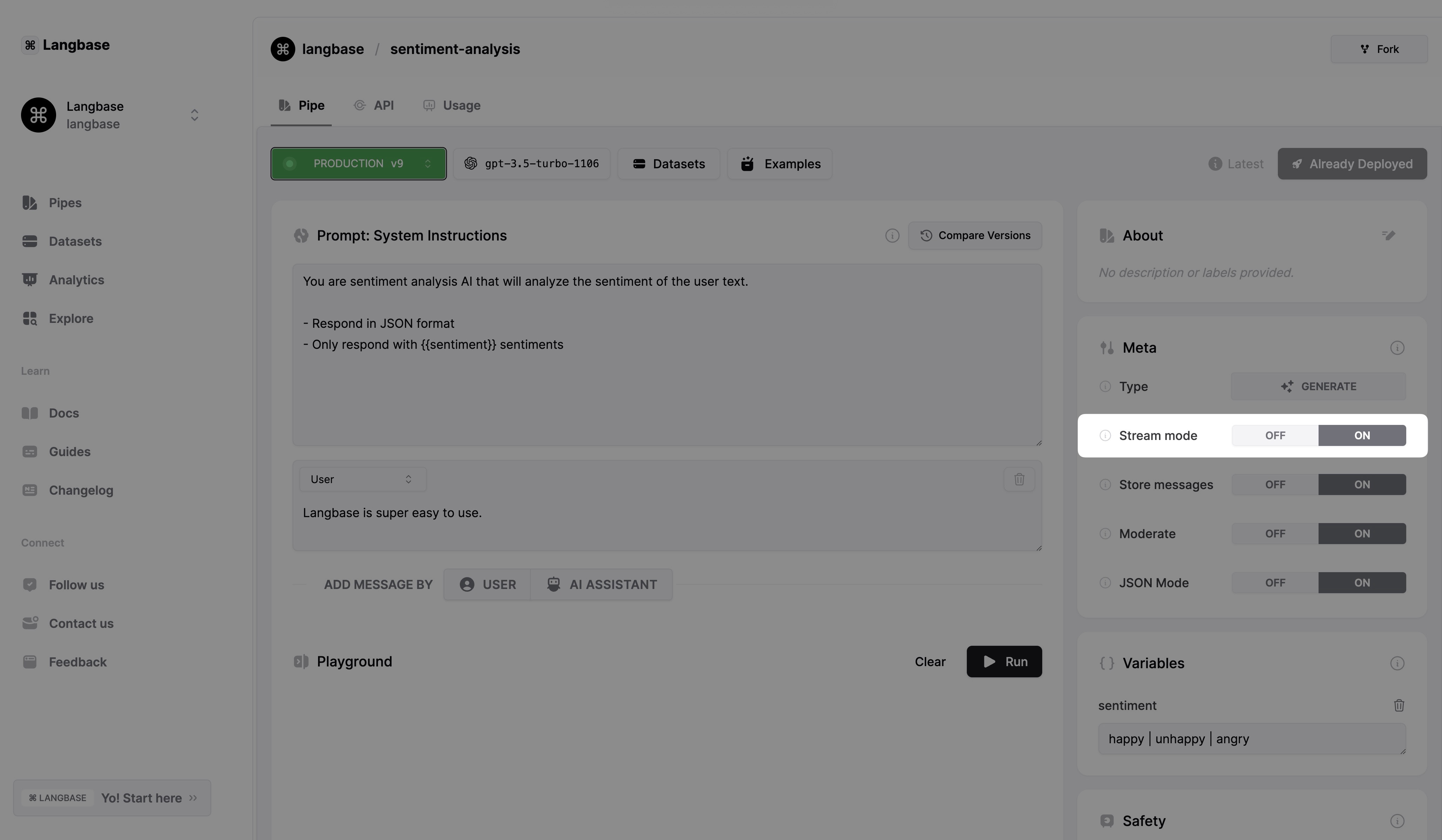Turn Stream mode OFF

click(x=1274, y=435)
